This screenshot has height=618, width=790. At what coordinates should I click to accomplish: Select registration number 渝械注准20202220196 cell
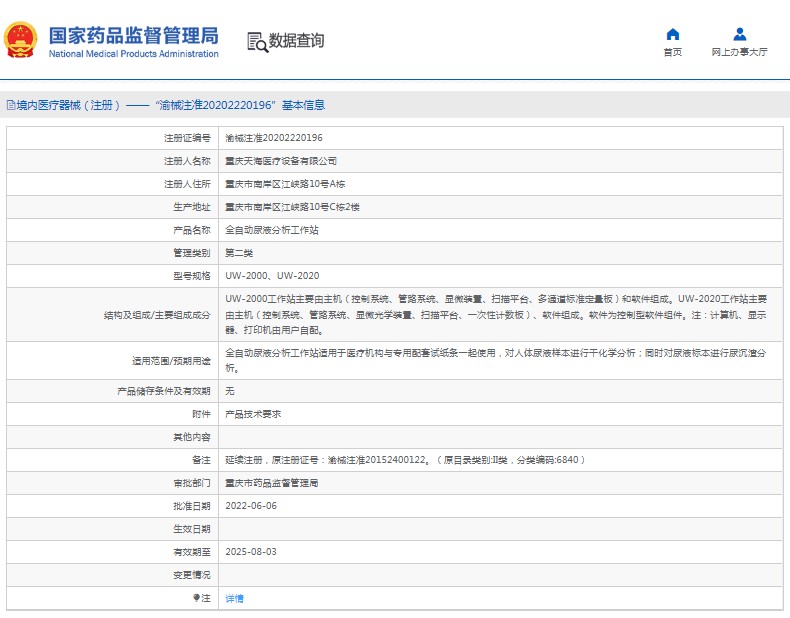(274, 138)
